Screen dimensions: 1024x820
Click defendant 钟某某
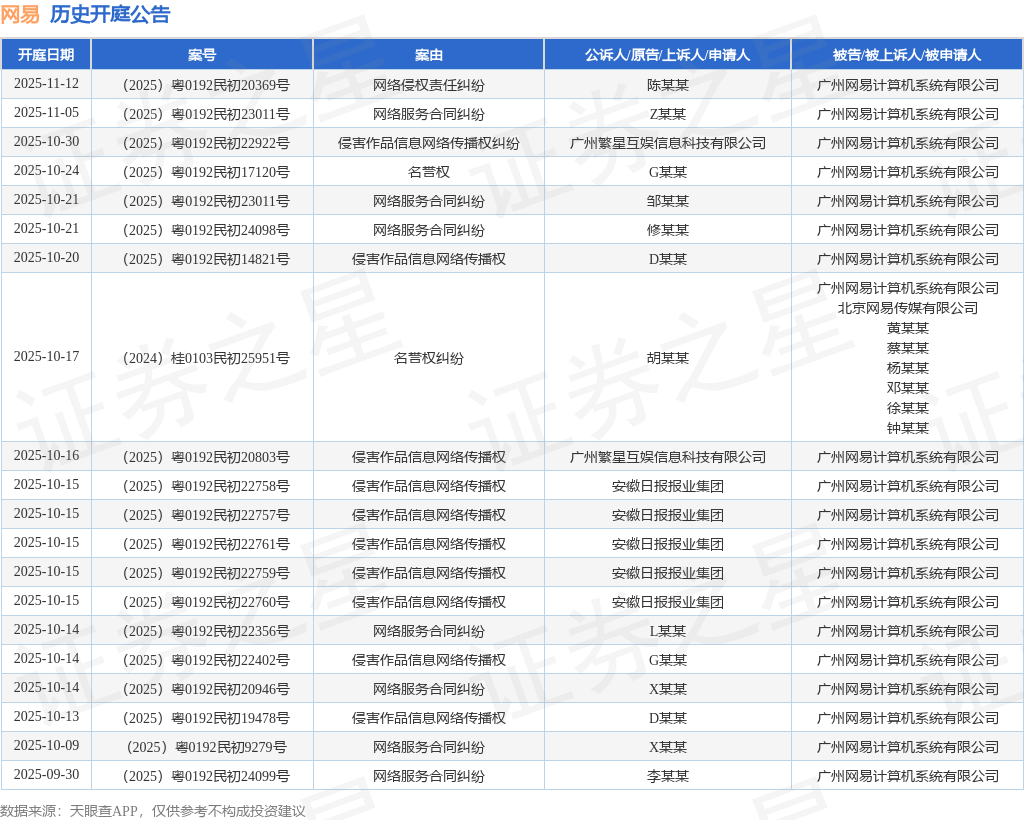(x=908, y=428)
